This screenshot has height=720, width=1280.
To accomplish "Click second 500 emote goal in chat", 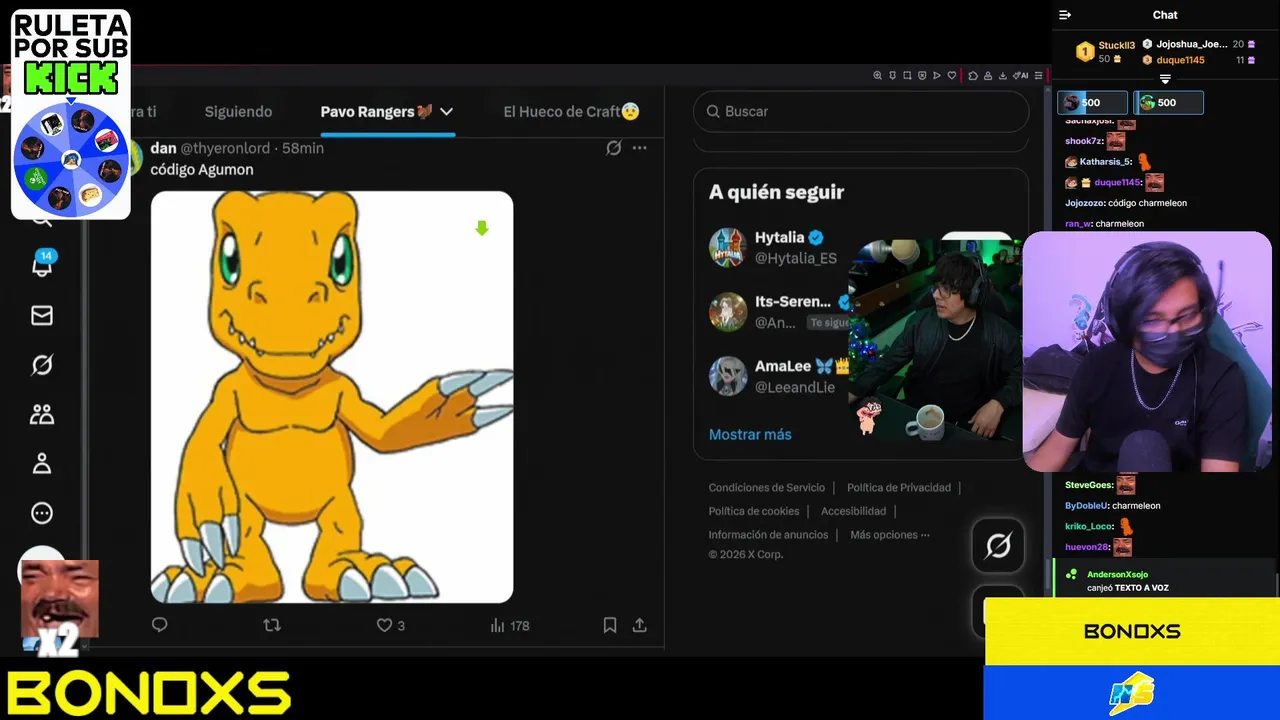I will tap(1168, 102).
